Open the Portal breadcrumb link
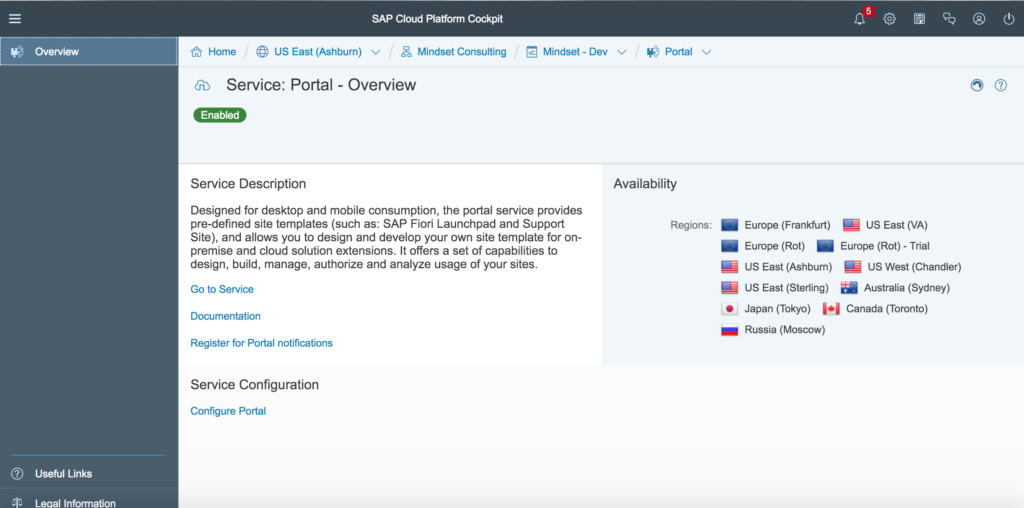This screenshot has height=508, width=1024. pos(679,52)
